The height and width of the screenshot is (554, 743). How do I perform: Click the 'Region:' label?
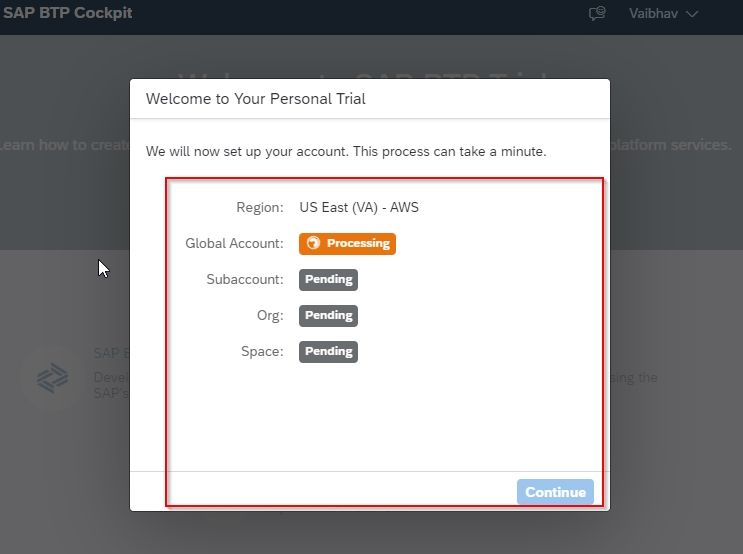point(260,207)
